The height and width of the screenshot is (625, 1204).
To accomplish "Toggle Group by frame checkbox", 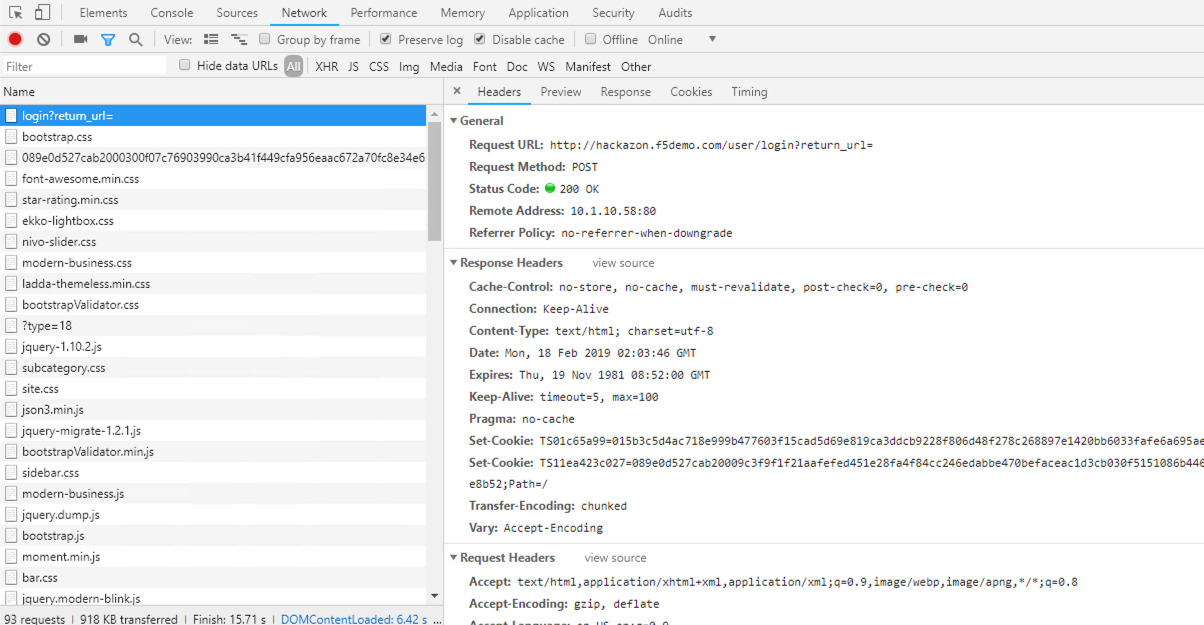I will click(265, 39).
